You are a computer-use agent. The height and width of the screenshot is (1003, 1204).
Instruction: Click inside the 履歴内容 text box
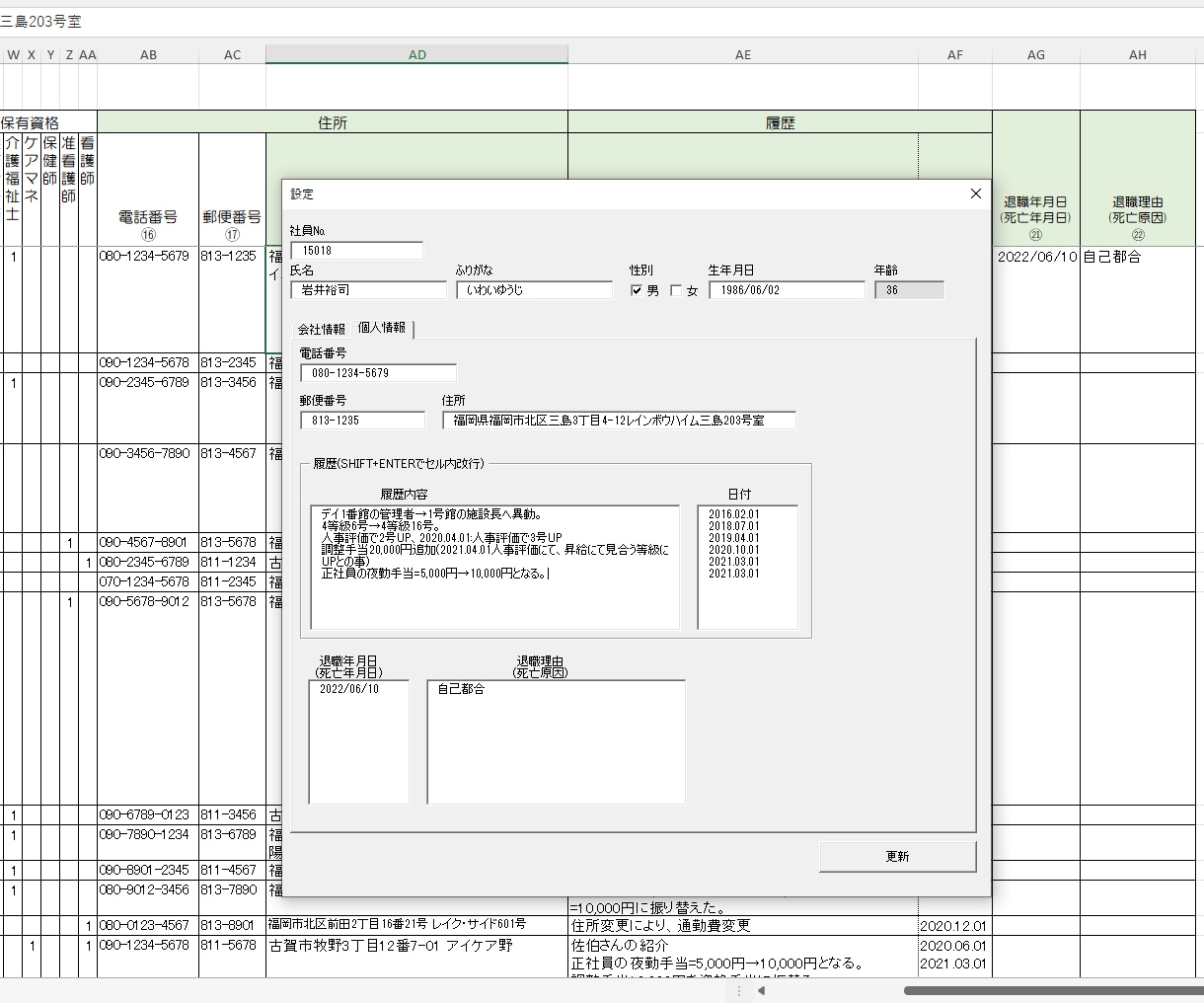coord(494,568)
